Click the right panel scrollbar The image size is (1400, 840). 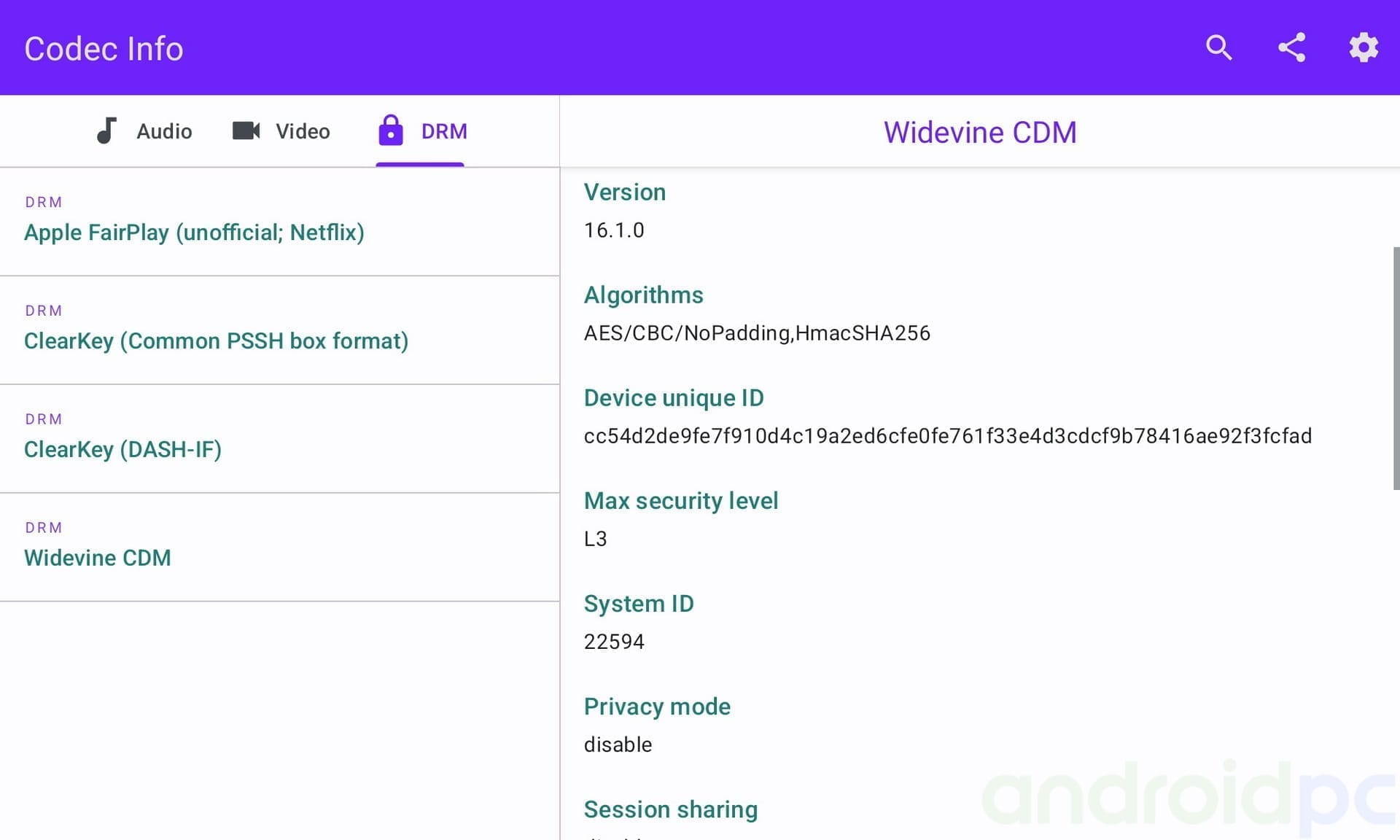pos(1396,368)
